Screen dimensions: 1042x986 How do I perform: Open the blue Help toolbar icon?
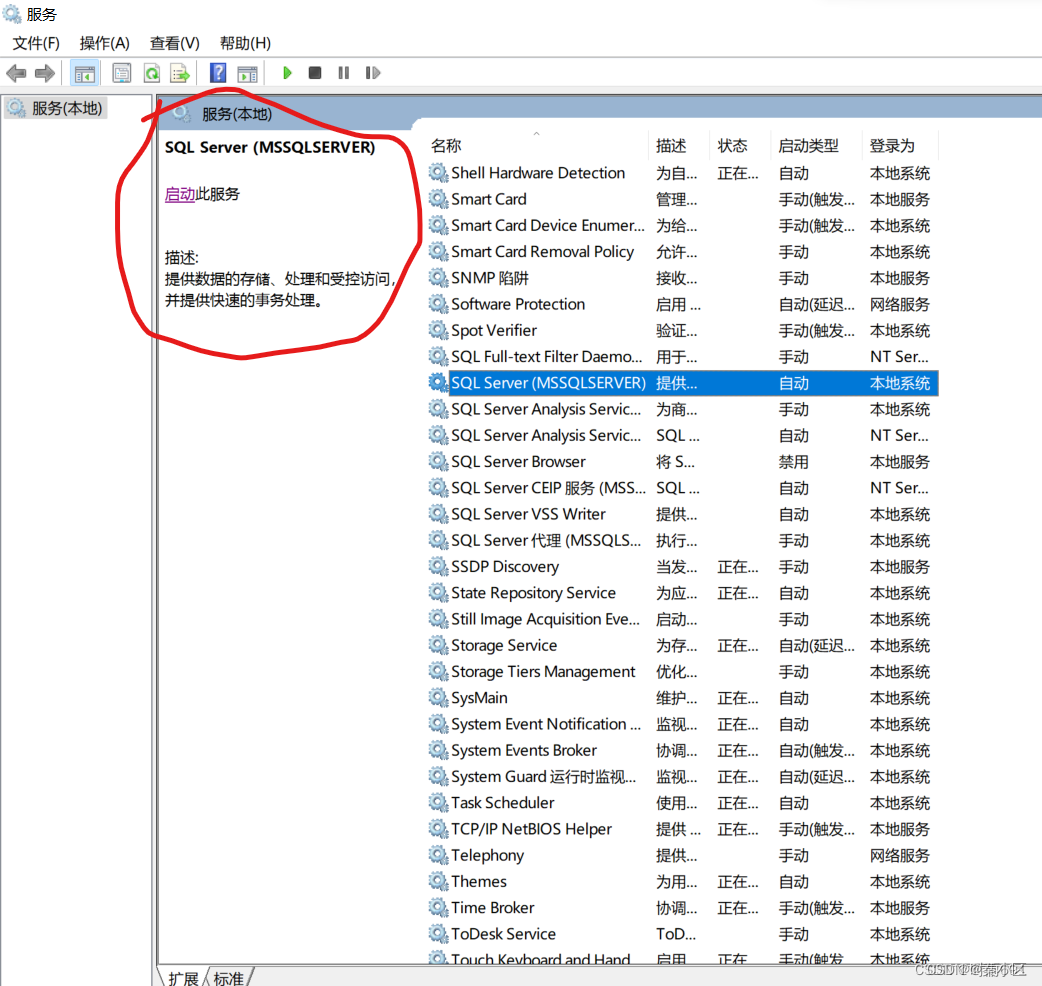(218, 73)
